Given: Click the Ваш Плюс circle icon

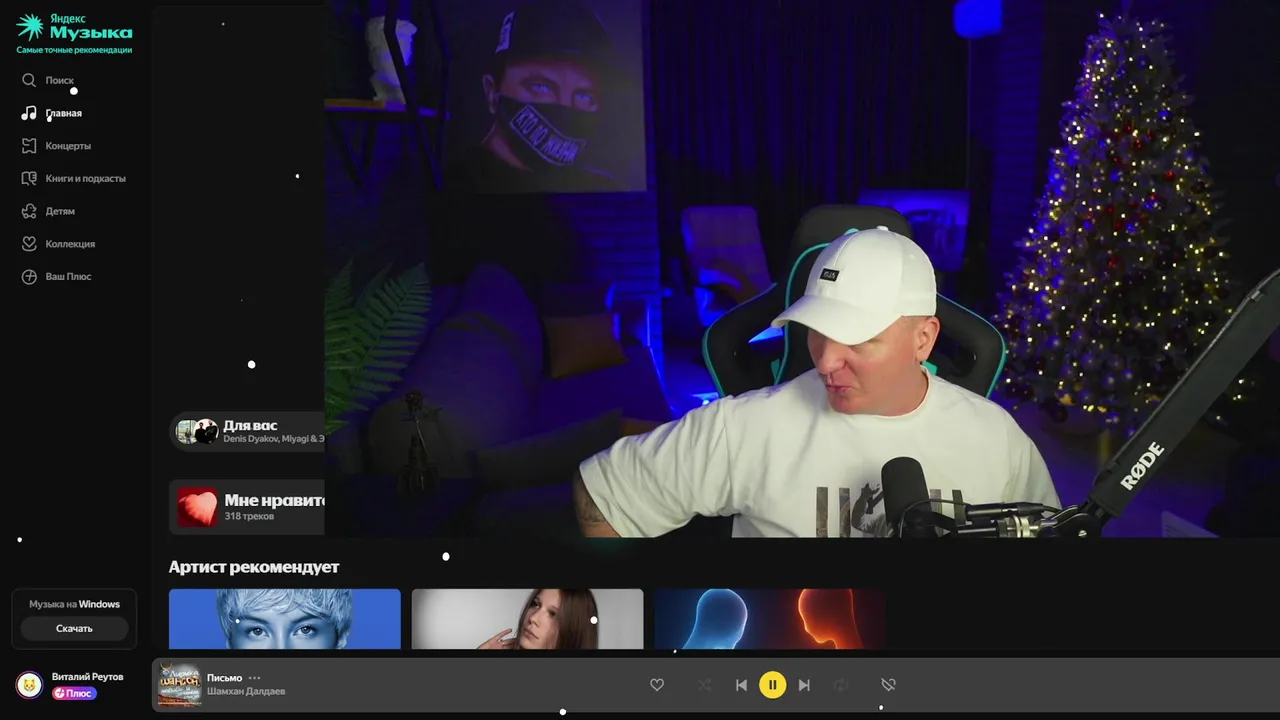Looking at the screenshot, I should coord(29,276).
